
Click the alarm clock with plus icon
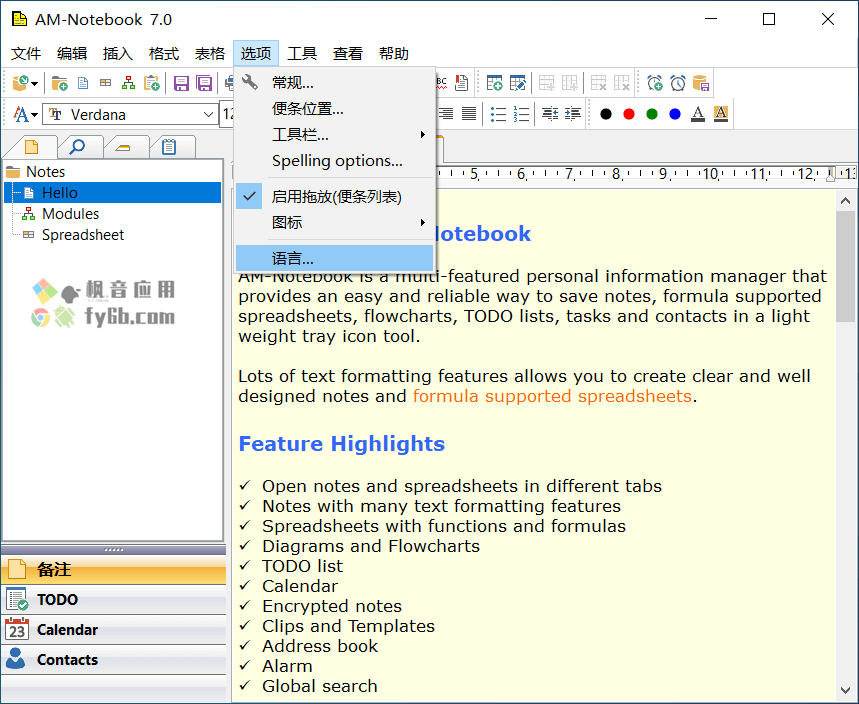coord(655,83)
